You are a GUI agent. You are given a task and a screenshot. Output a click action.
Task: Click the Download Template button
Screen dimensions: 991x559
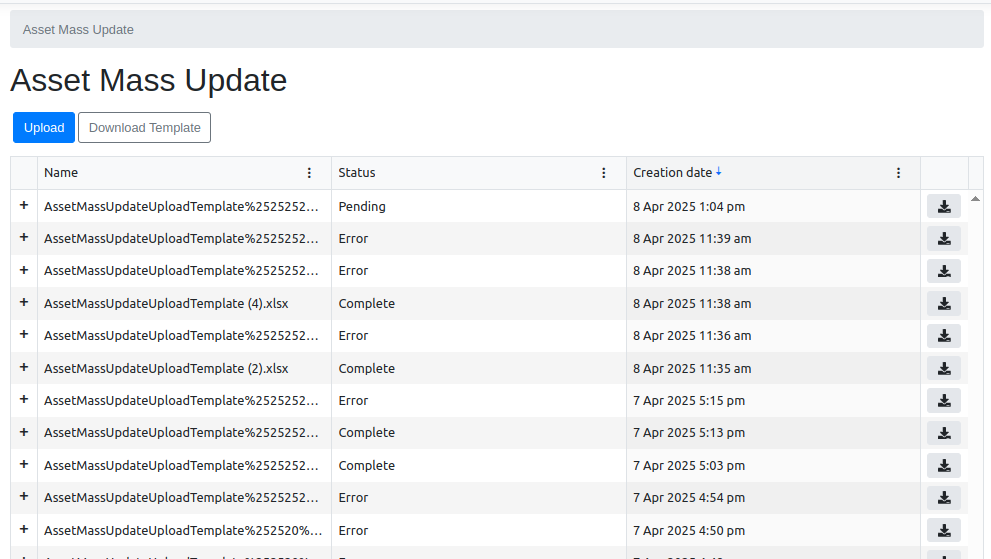click(x=144, y=128)
